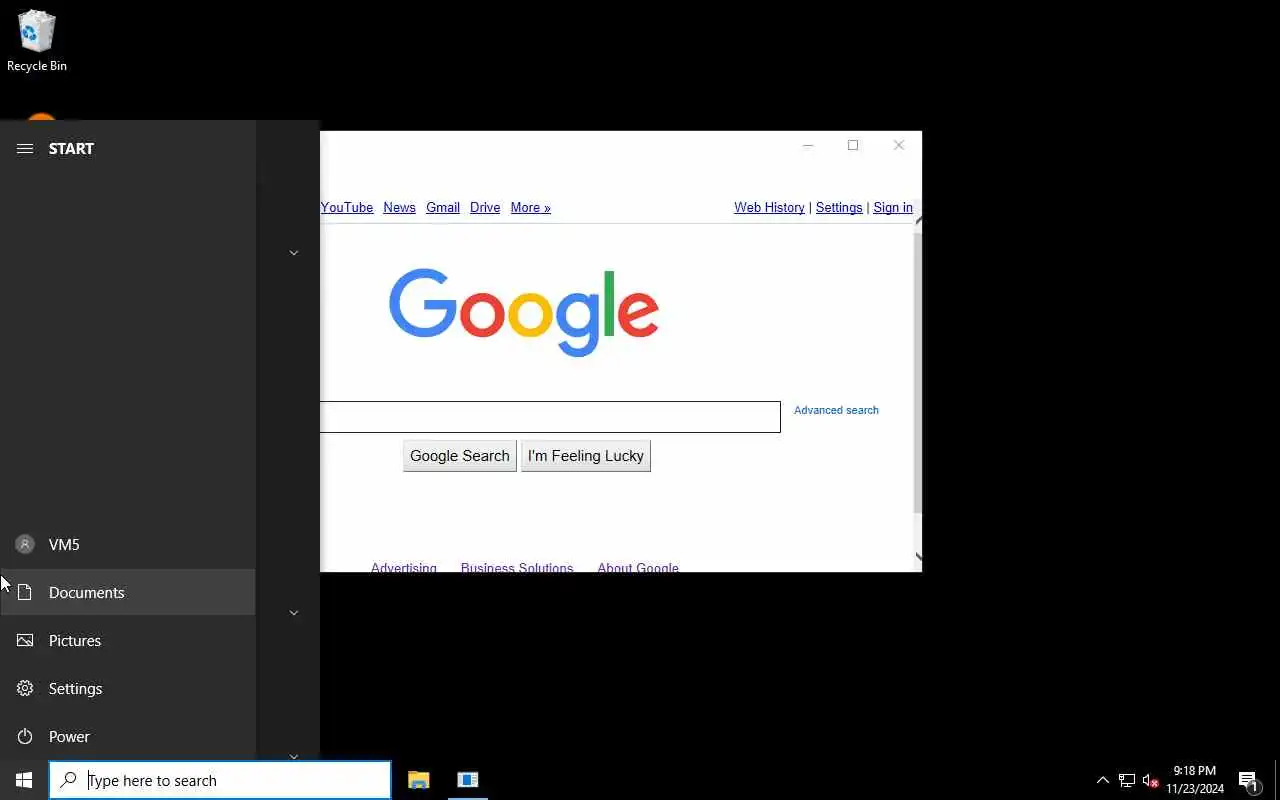Click the Windows Start button
The height and width of the screenshot is (800, 1280).
(x=24, y=780)
